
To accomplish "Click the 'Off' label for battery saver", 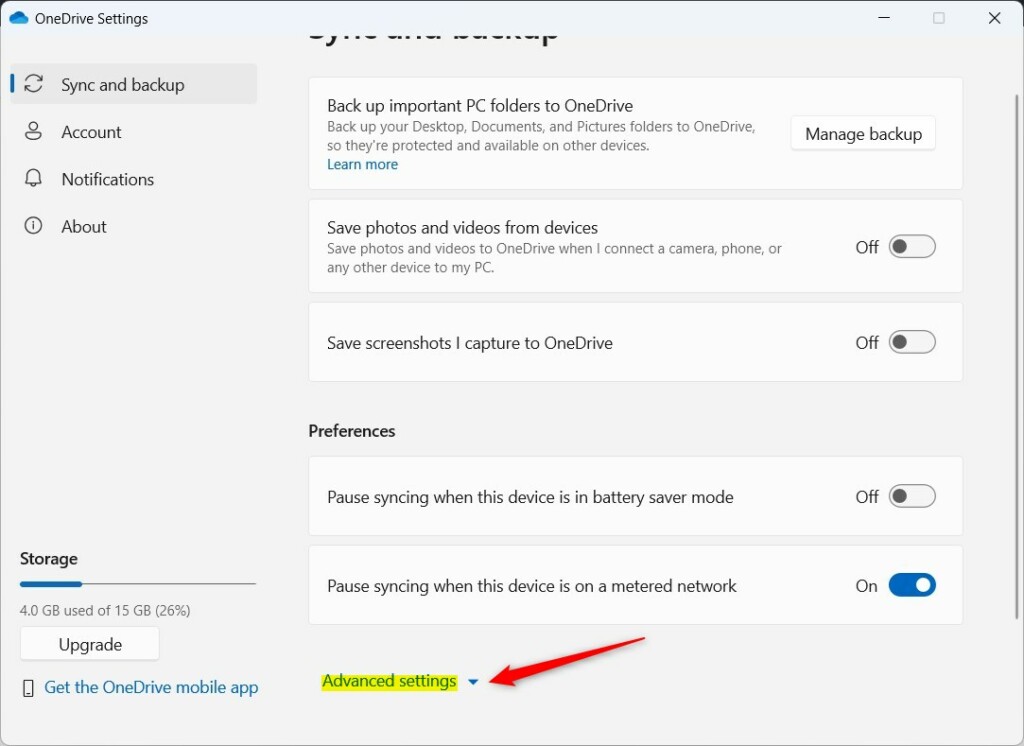I will click(x=867, y=497).
